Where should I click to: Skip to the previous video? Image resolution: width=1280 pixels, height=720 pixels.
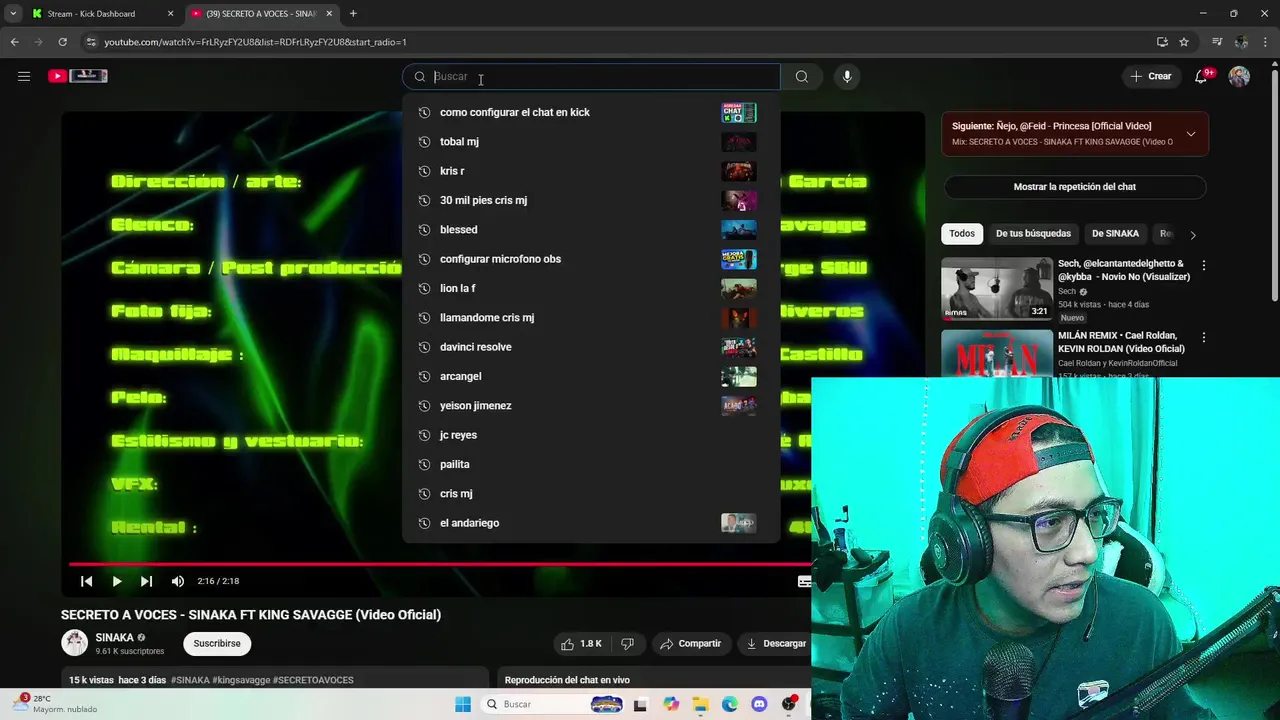tap(87, 581)
